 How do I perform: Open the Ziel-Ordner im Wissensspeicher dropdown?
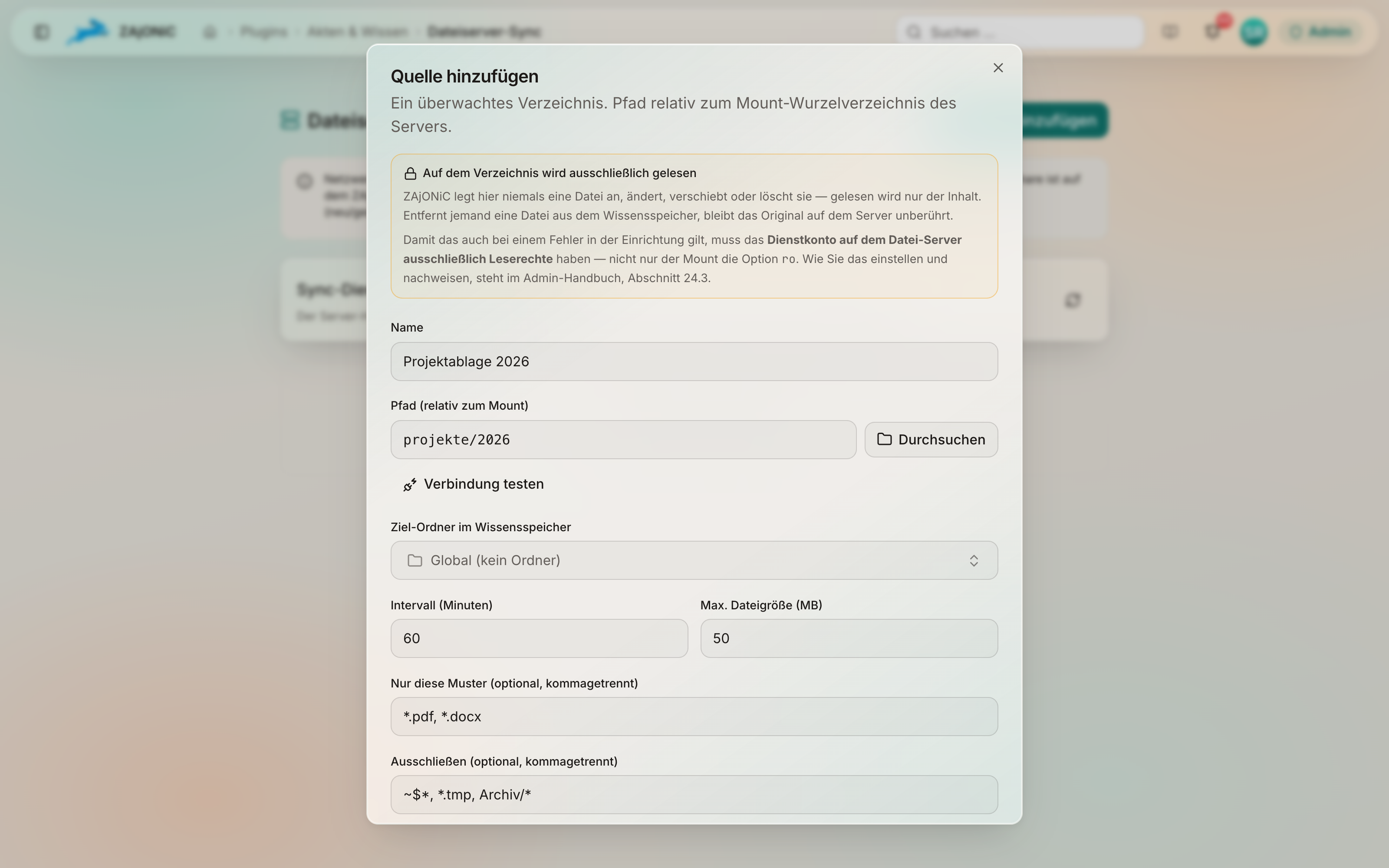694,560
